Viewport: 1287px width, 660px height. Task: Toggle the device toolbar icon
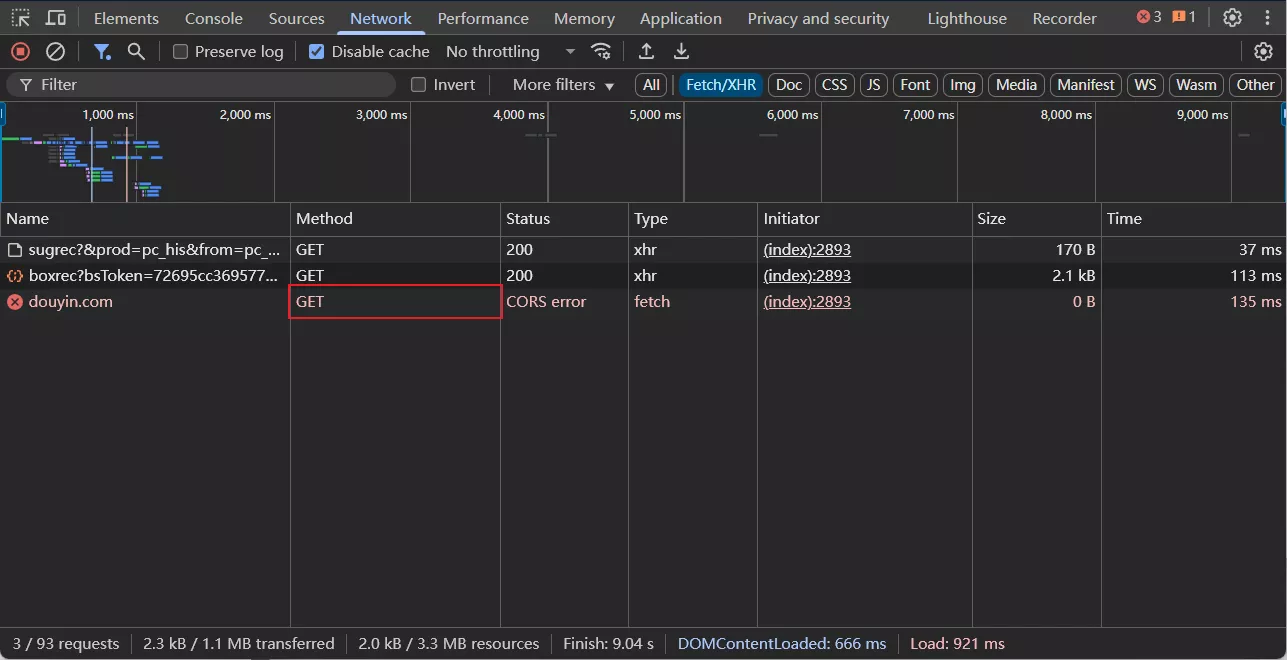coord(56,18)
